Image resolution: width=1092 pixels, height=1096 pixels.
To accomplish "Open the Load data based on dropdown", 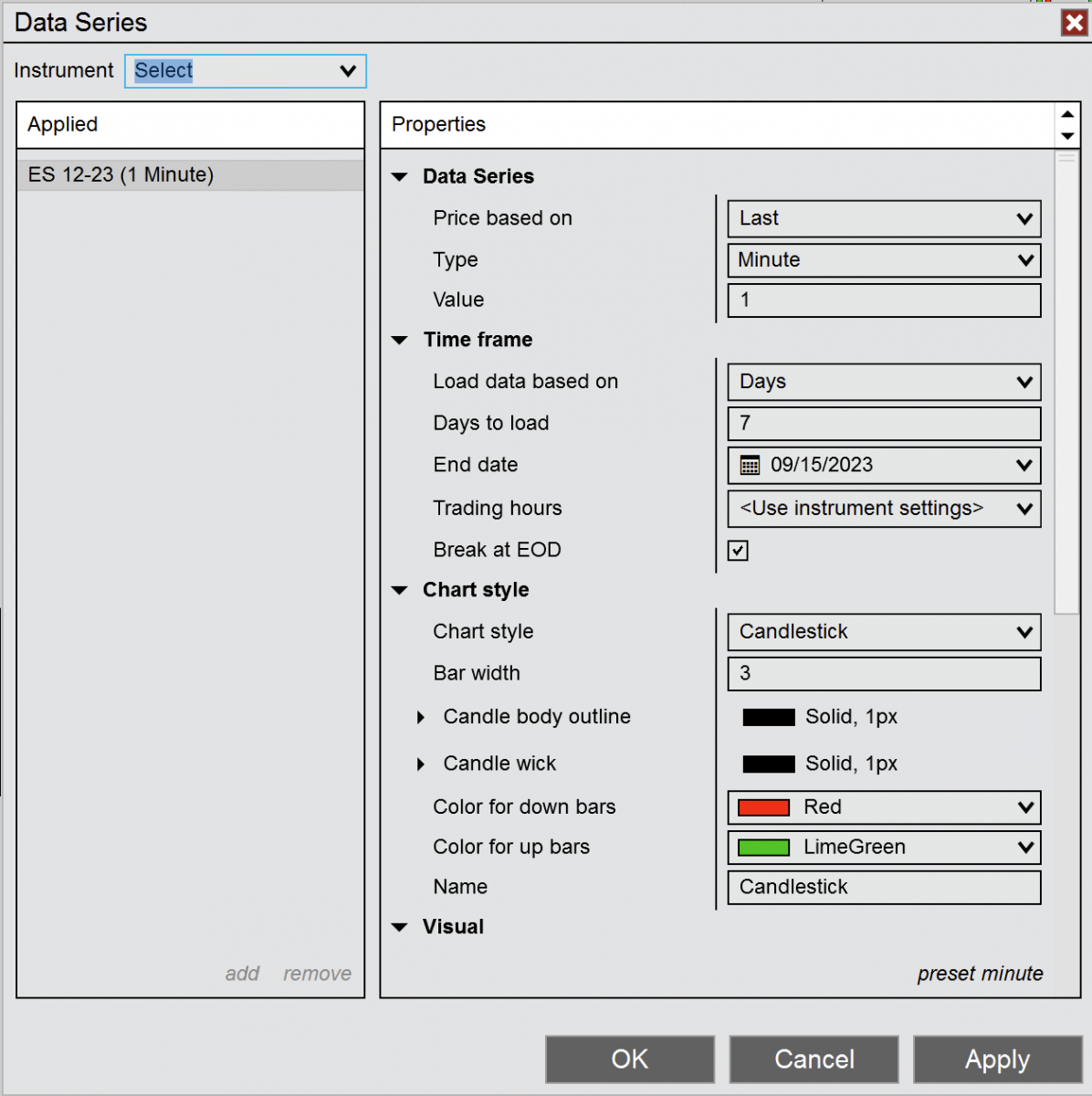I will coord(884,382).
